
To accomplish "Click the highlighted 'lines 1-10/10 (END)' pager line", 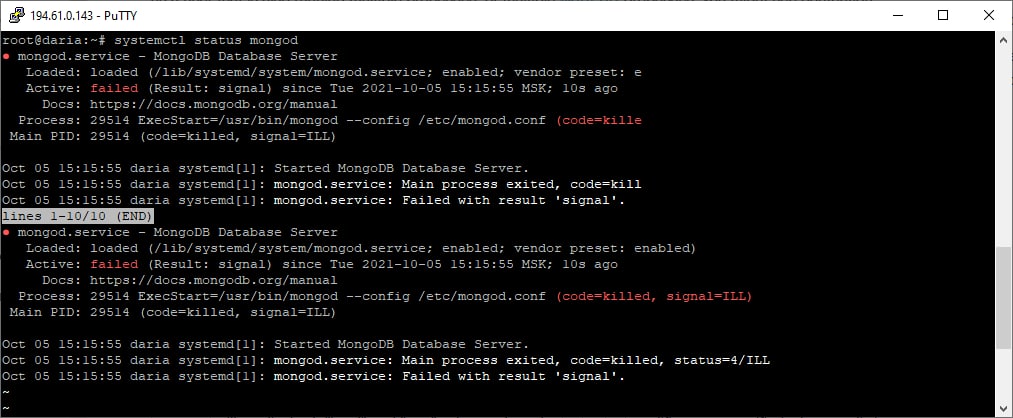I will pos(78,216).
